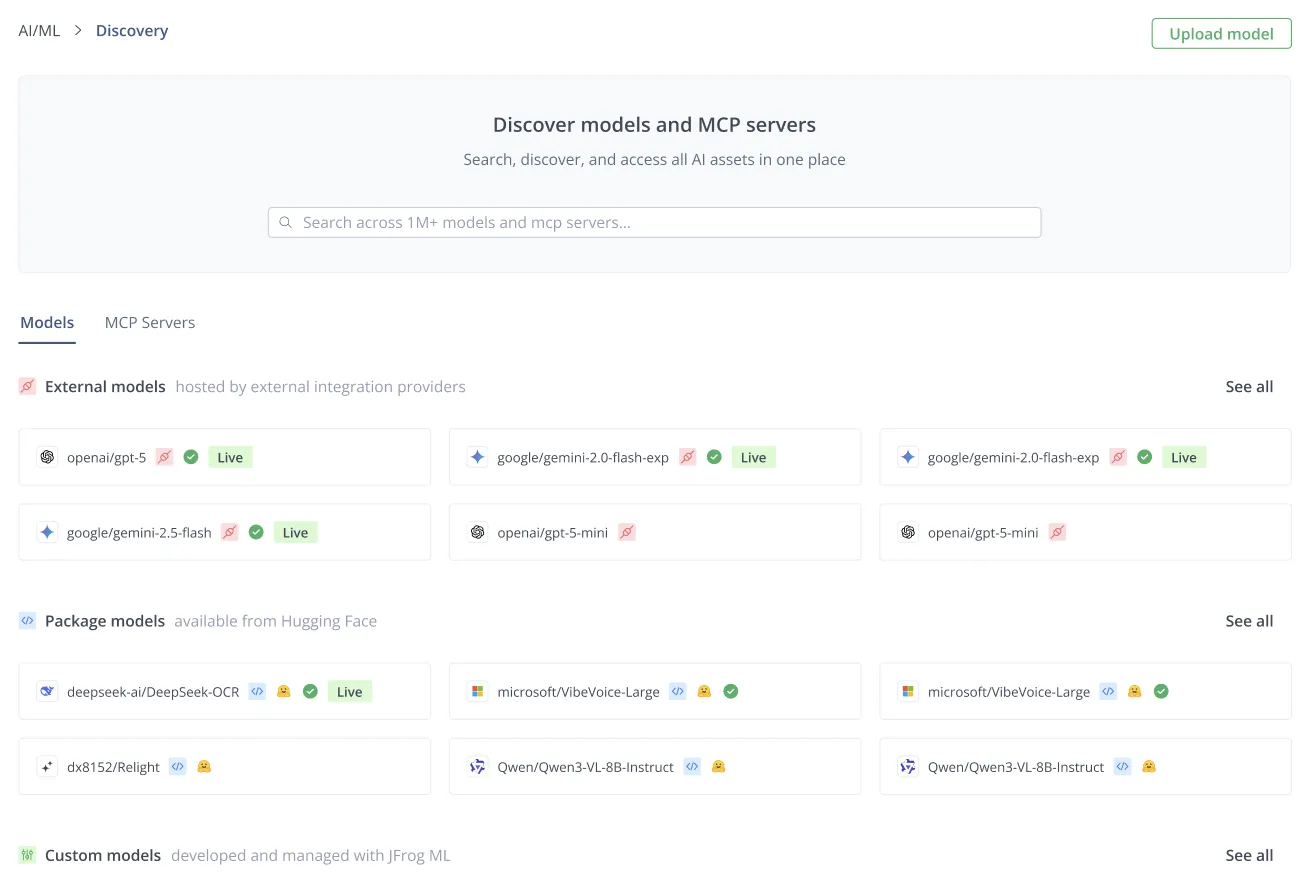Click the External models section icon
This screenshot has width=1306, height=880.
pos(27,386)
